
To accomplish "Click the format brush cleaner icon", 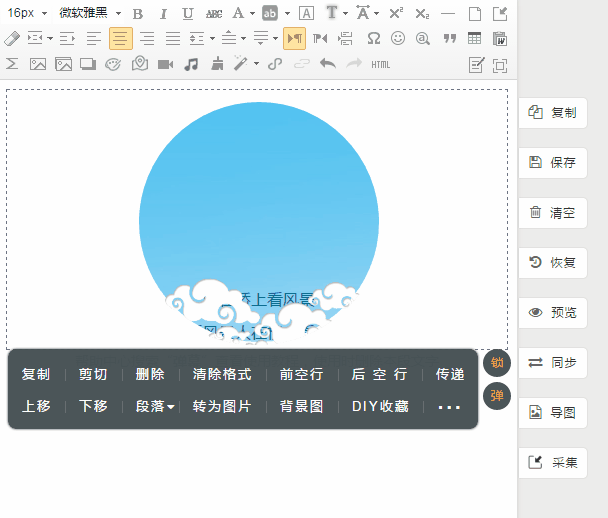I will (x=217, y=64).
